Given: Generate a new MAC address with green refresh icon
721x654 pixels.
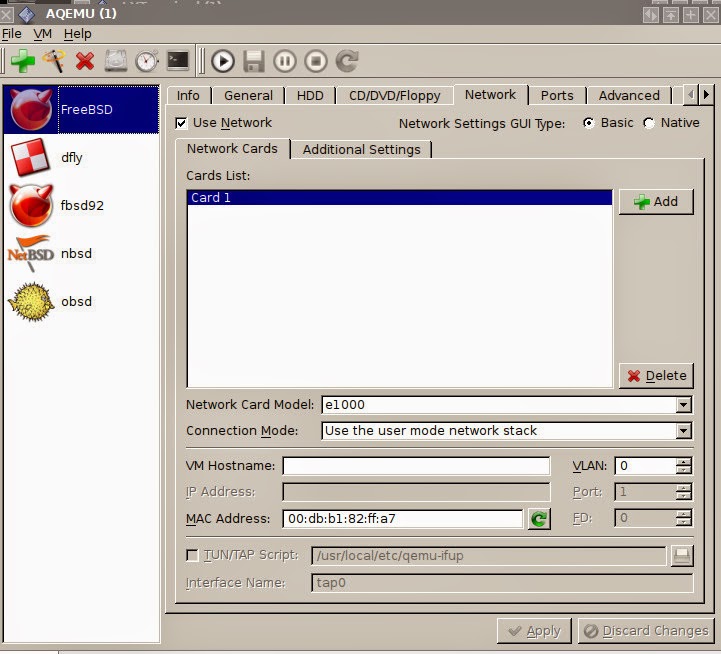Looking at the screenshot, I should coord(539,519).
